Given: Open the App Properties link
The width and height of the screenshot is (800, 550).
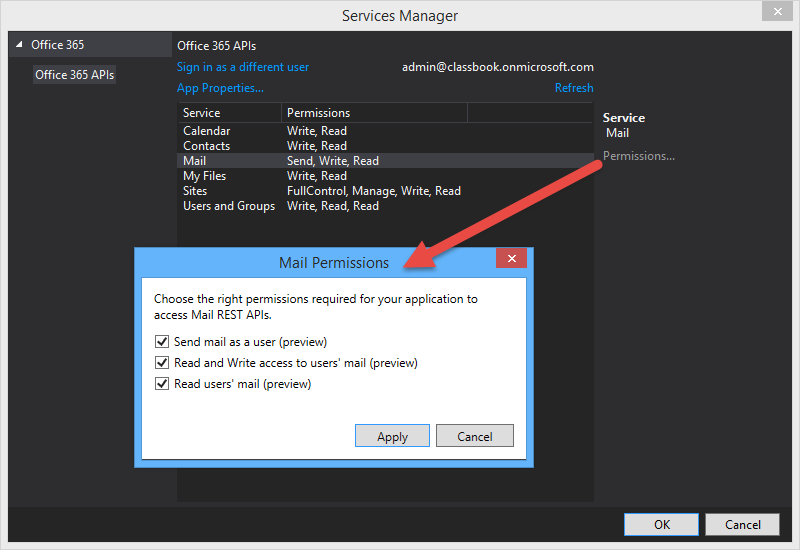Looking at the screenshot, I should click(220, 88).
